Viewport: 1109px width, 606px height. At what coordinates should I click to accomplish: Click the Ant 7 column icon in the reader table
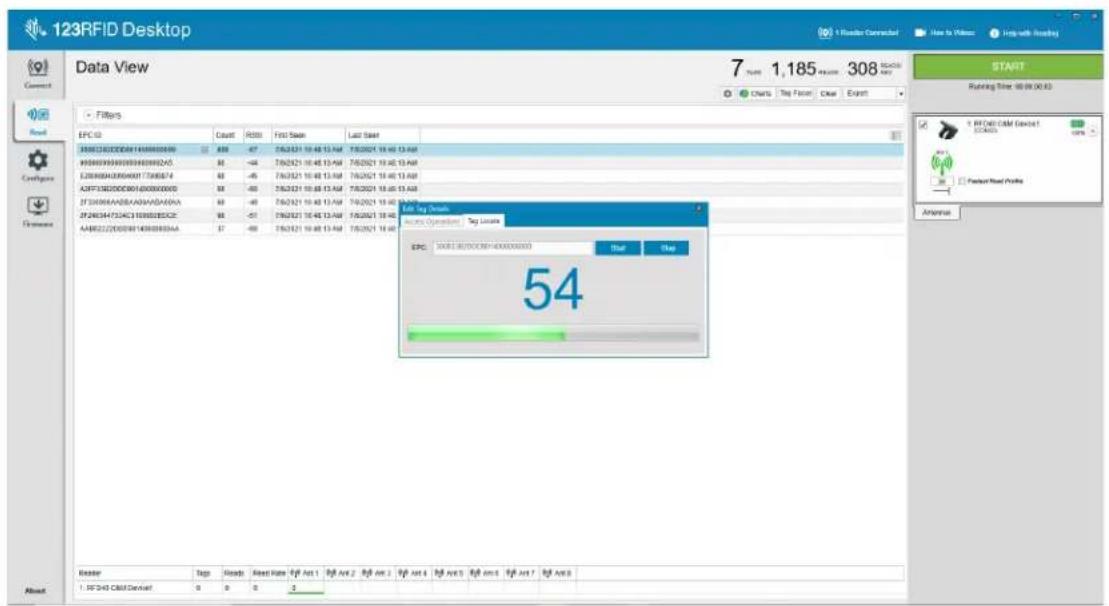coord(511,573)
